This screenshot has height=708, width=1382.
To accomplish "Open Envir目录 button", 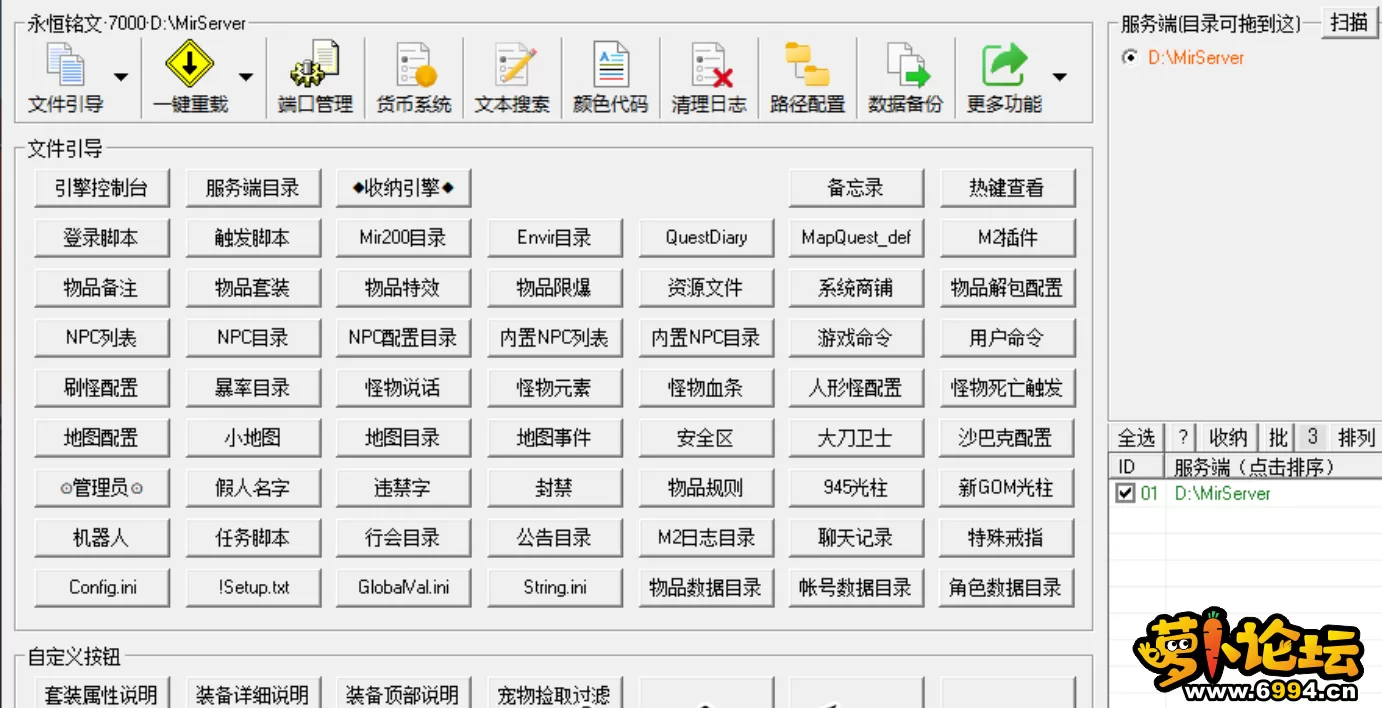I will [554, 238].
